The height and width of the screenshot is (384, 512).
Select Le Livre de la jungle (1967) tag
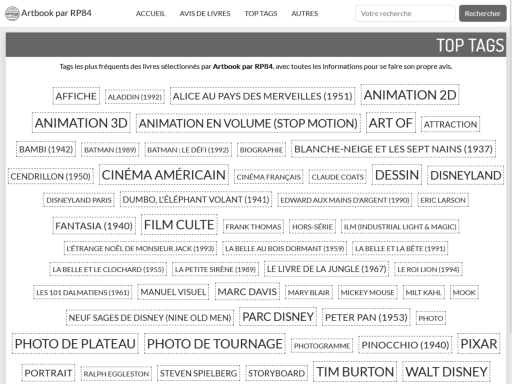point(327,269)
